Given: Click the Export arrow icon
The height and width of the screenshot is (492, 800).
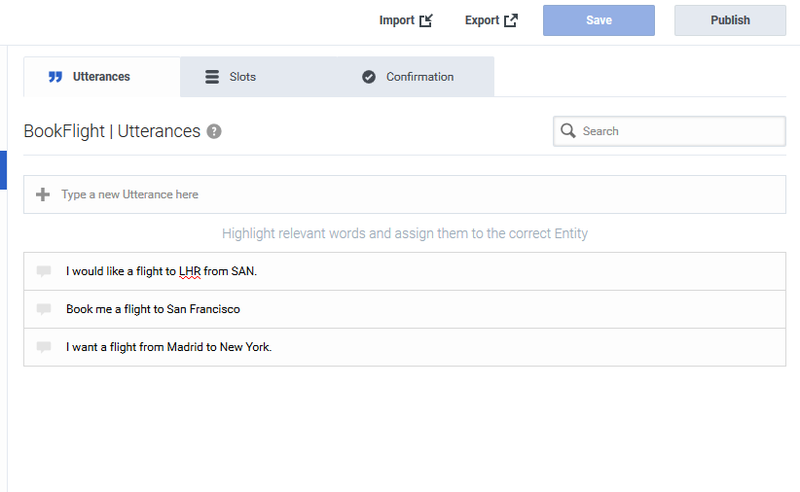Looking at the screenshot, I should (x=511, y=20).
